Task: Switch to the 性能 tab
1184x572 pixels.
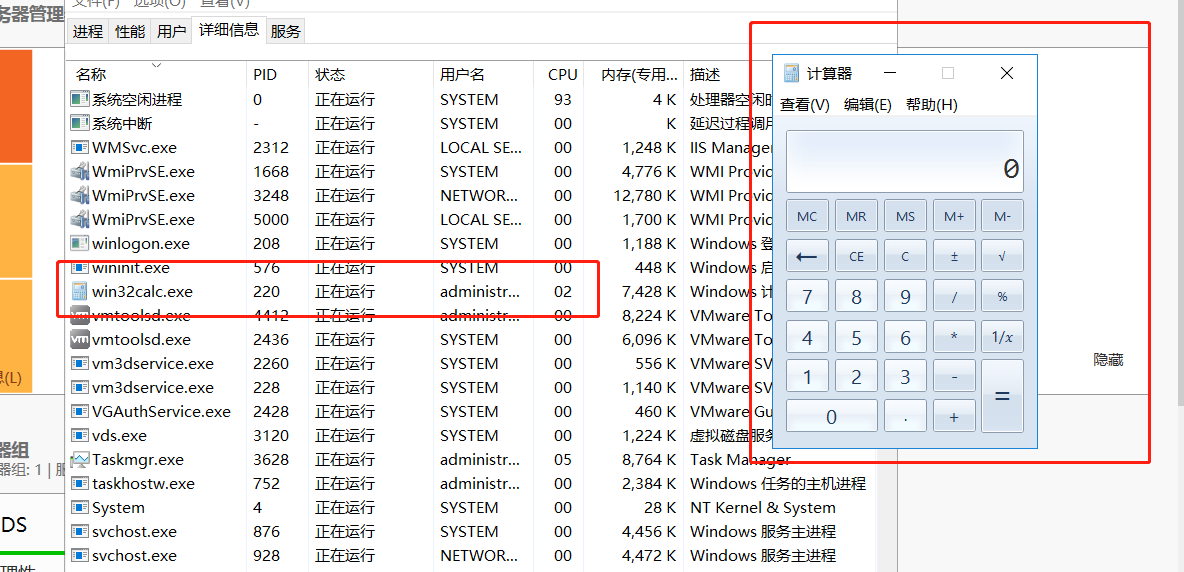Action: click(x=130, y=31)
